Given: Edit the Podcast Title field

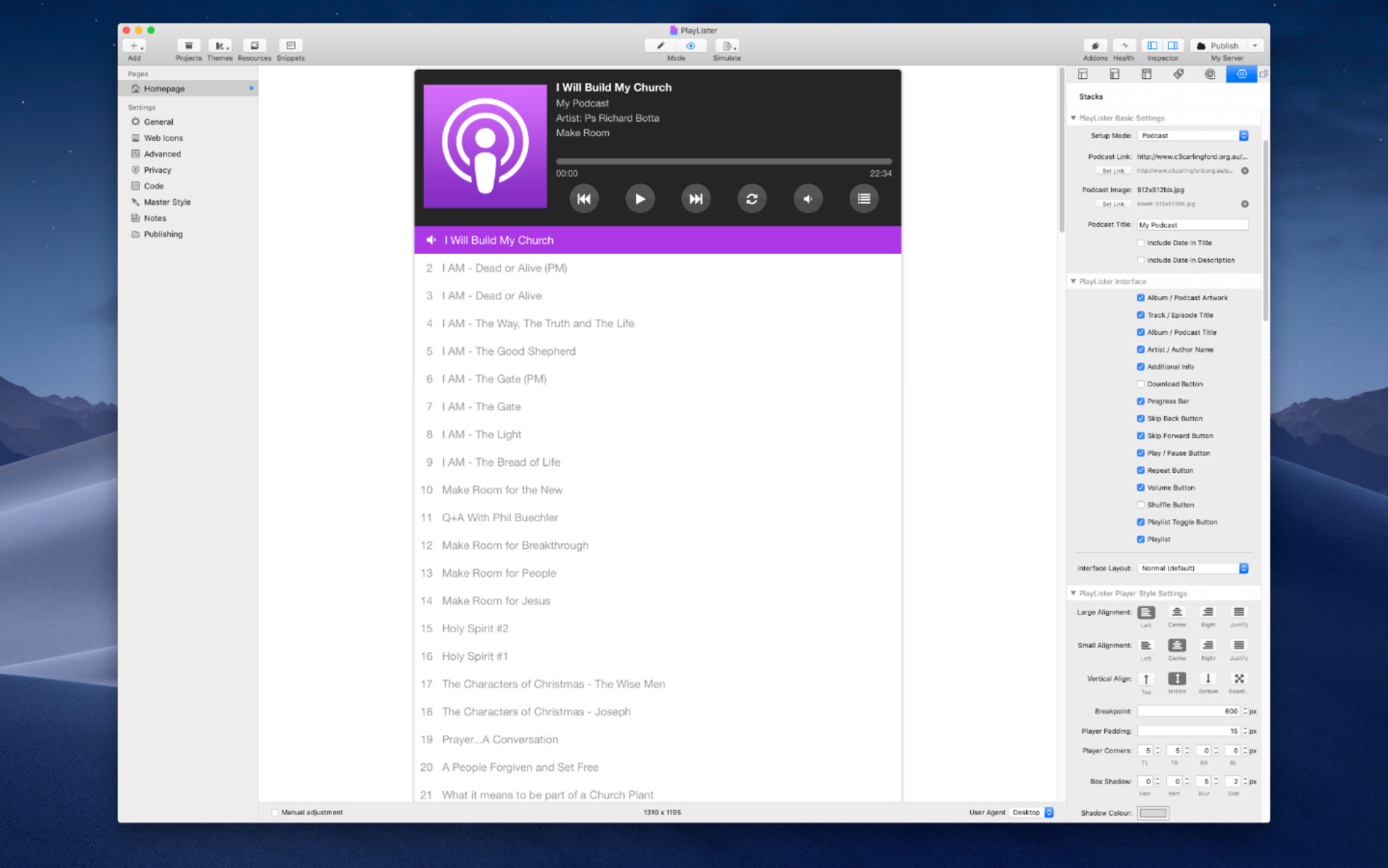Looking at the screenshot, I should [x=1193, y=224].
